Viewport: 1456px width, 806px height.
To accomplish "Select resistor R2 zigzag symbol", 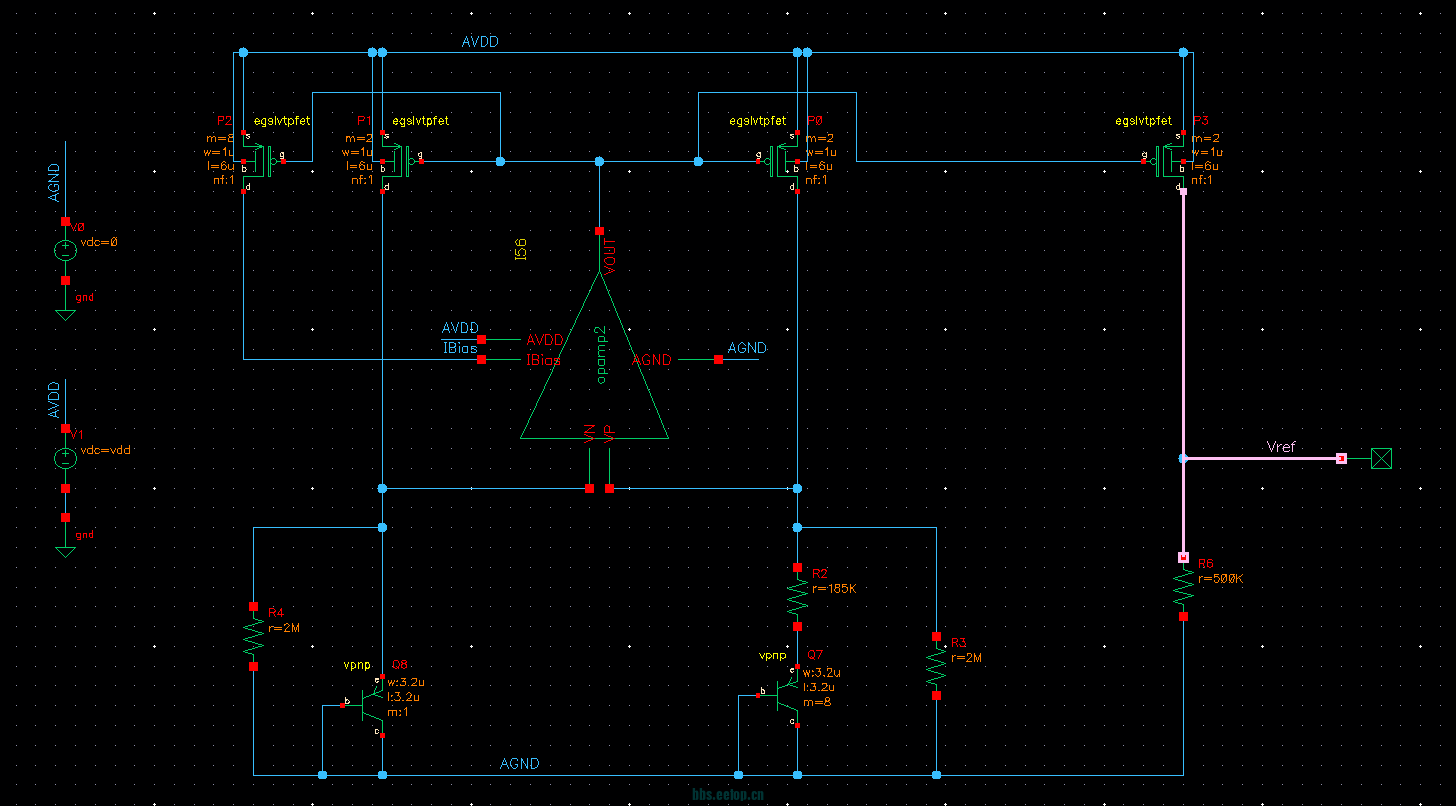I will [x=797, y=597].
